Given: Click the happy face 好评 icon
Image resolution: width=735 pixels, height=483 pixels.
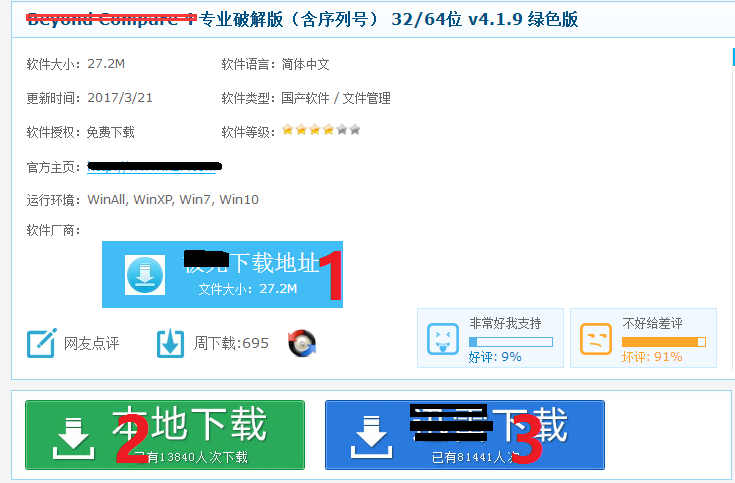Looking at the screenshot, I should tap(442, 339).
